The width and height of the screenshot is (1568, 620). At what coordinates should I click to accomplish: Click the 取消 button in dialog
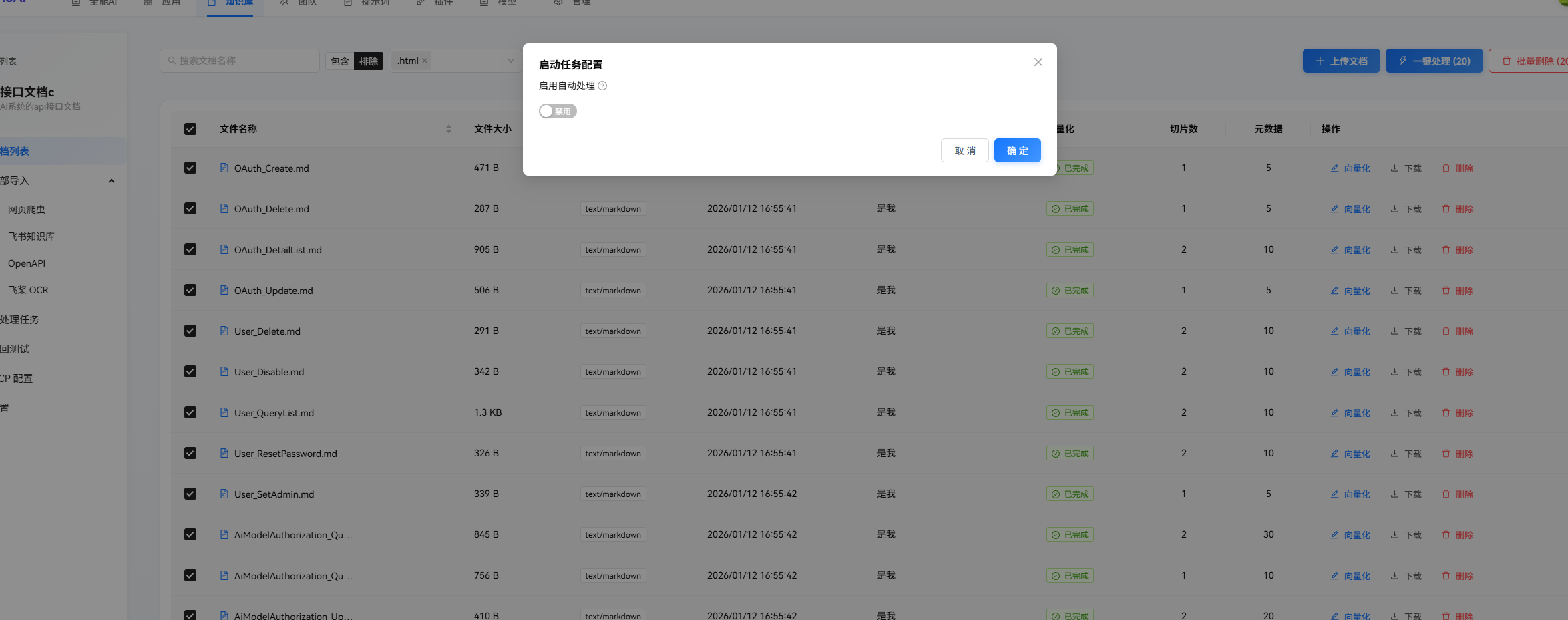tap(964, 150)
